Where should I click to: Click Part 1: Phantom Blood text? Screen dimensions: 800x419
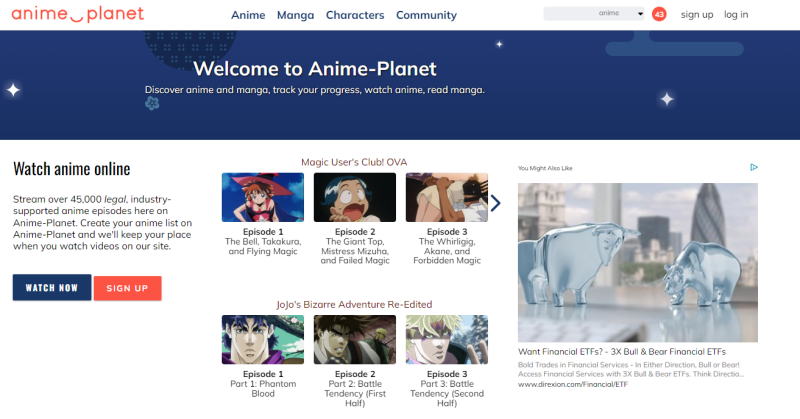point(263,389)
